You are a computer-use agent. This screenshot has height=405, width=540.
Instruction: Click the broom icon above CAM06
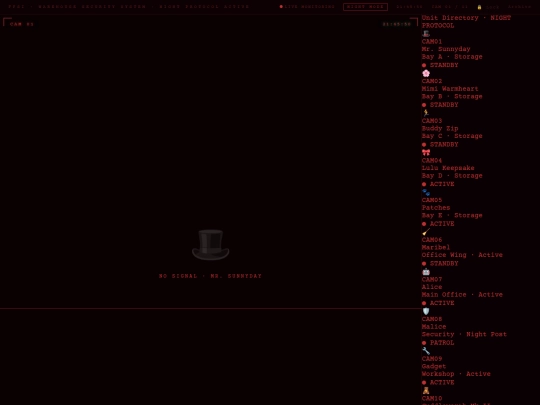(426, 232)
